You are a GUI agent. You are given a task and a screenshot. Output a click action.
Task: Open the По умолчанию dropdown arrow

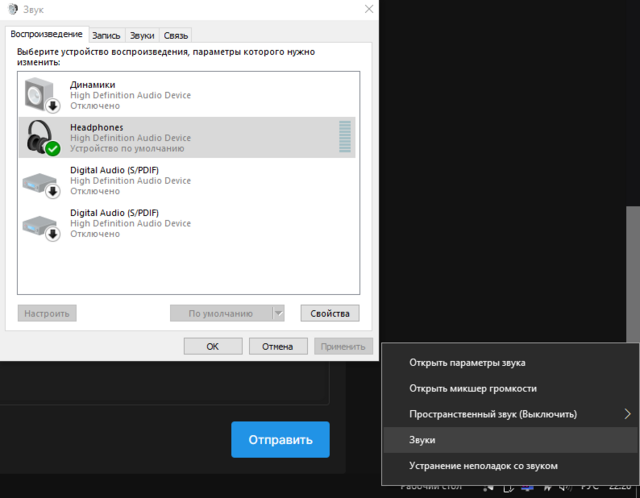tap(278, 313)
